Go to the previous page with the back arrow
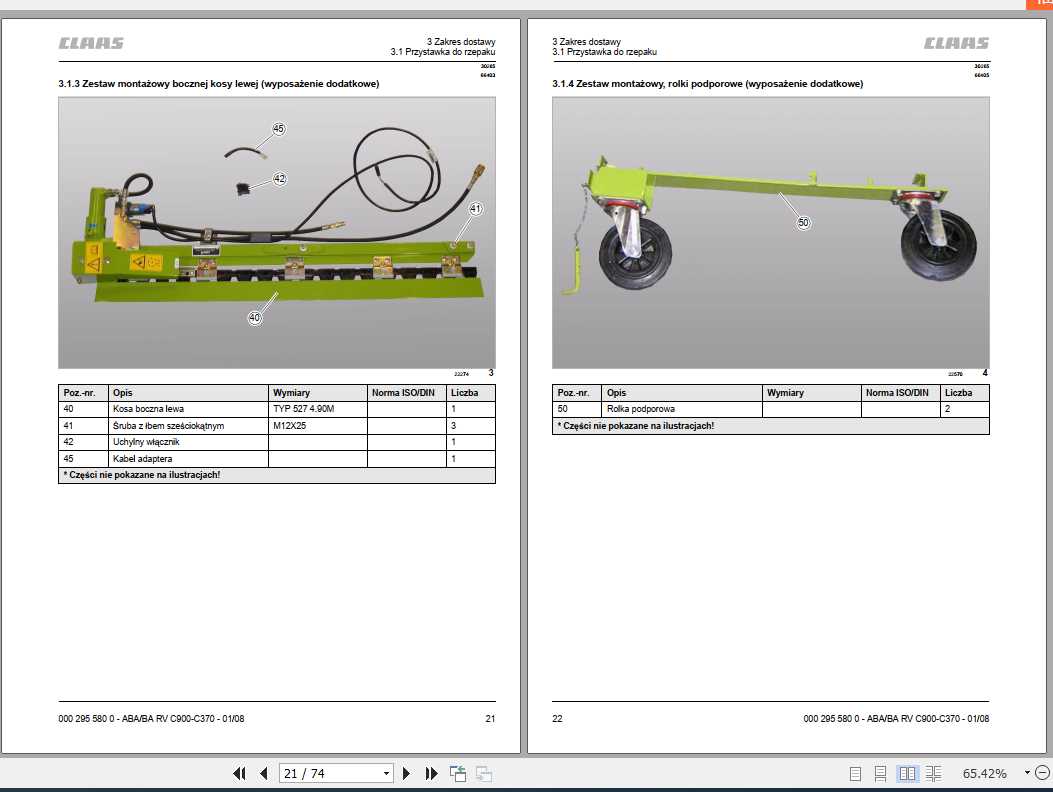The image size is (1053, 792). click(263, 773)
